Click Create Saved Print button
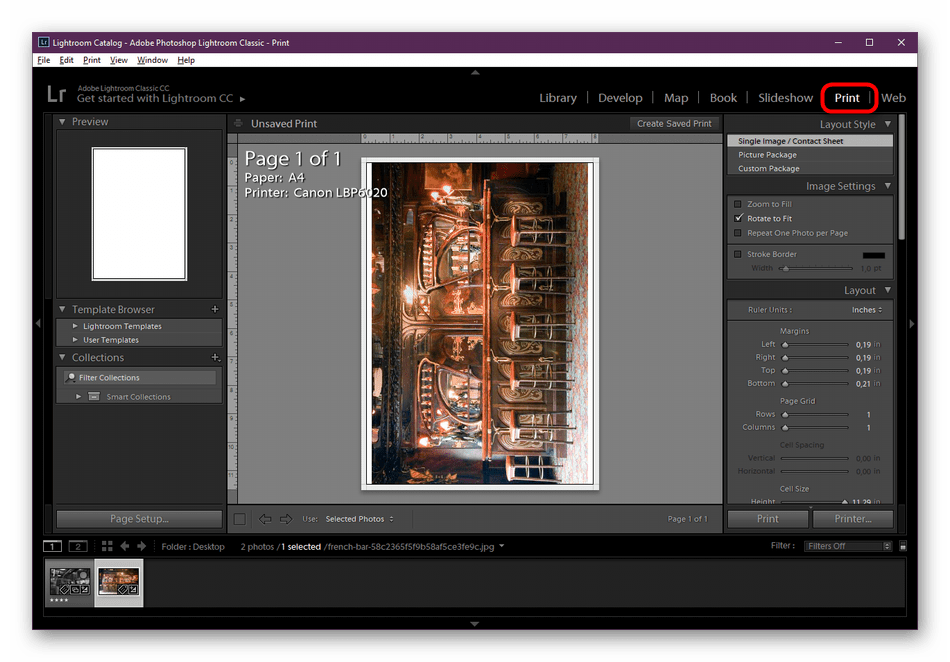Image resolution: width=950 pixels, height=662 pixels. tap(674, 123)
